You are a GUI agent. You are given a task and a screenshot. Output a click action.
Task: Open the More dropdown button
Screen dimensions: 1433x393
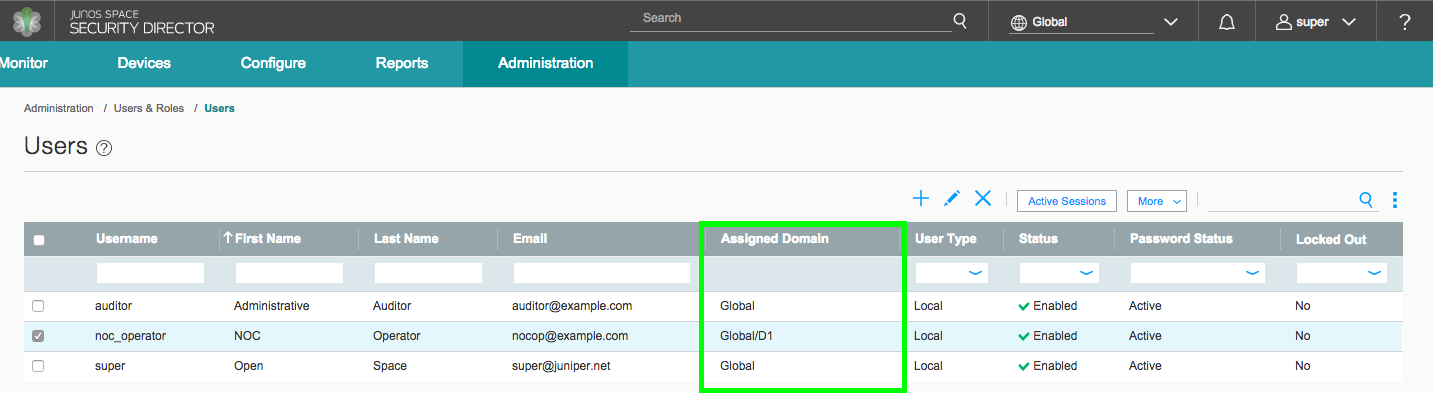pos(1157,201)
